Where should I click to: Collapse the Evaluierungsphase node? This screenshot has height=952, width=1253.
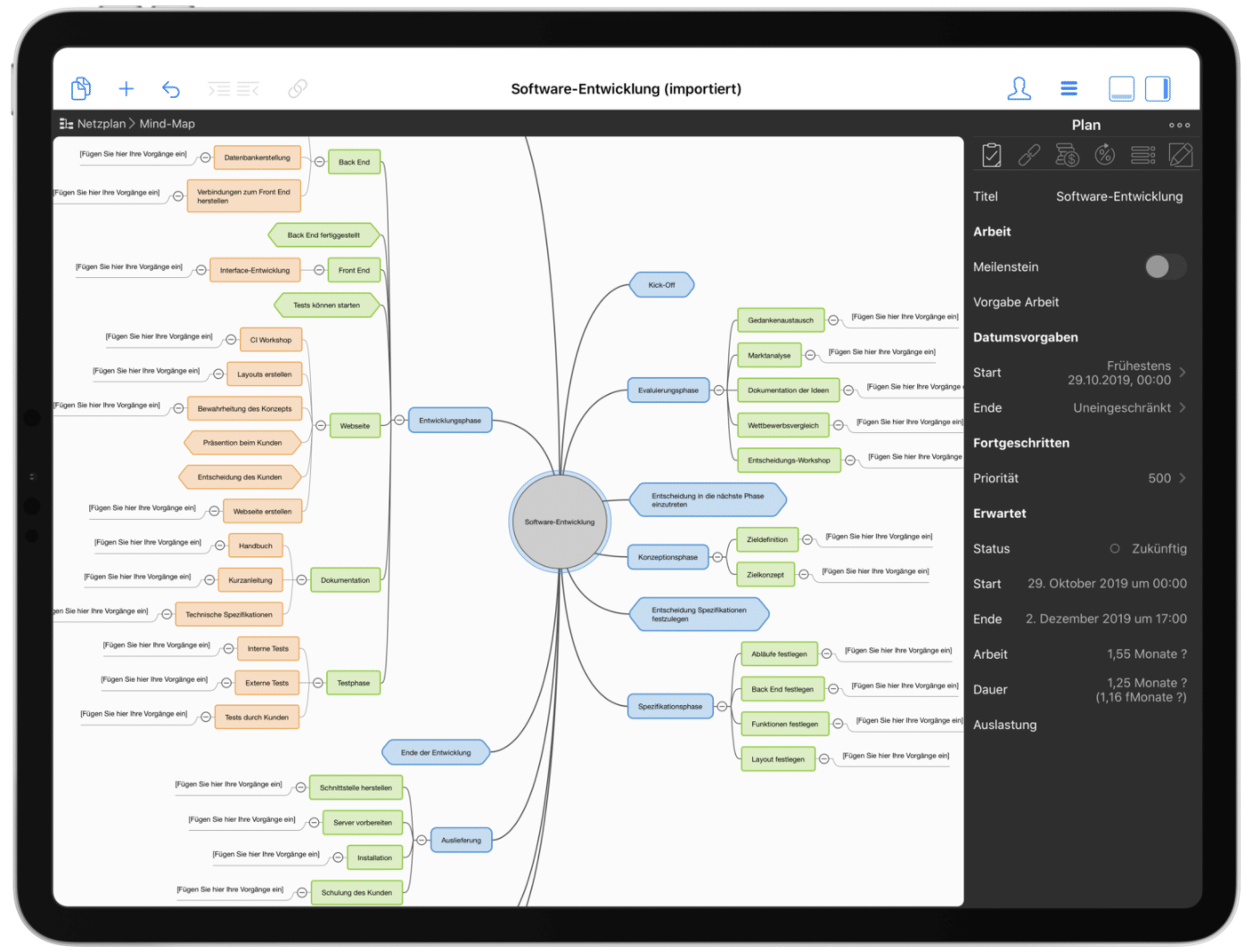(718, 390)
